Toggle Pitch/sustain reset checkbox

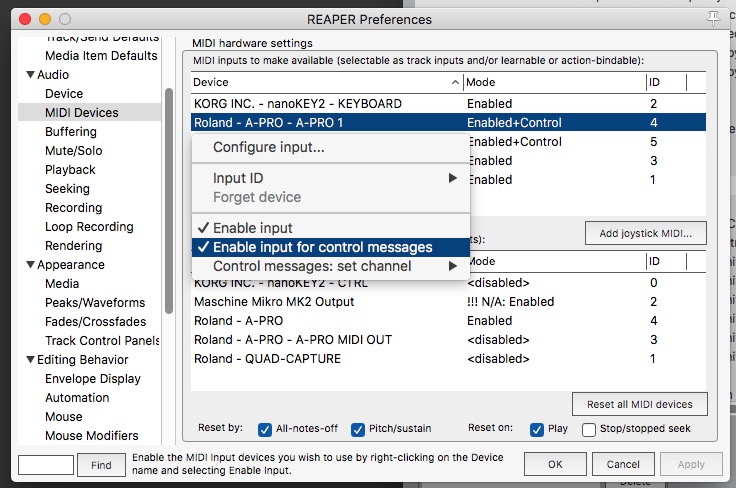tap(358, 429)
